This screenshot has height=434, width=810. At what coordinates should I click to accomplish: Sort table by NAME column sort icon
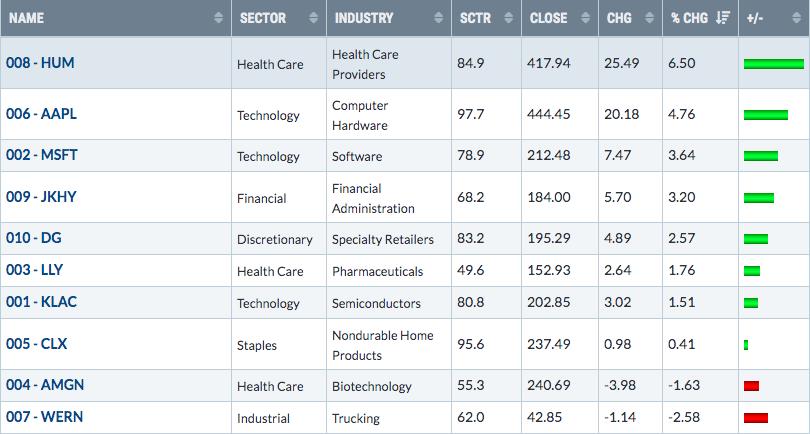pos(219,18)
